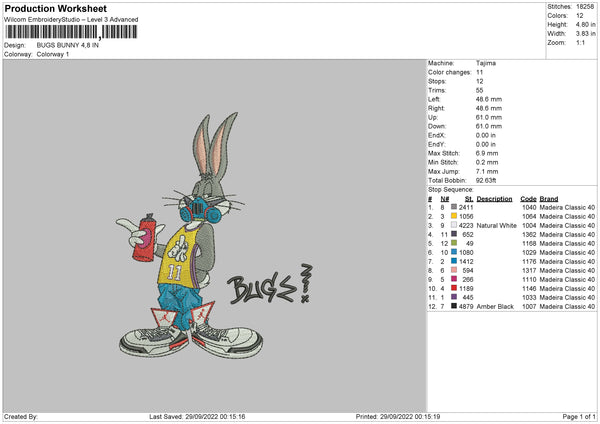Image resolution: width=600 pixels, height=424 pixels.
Task: Click the N# column header
Action: [444, 199]
